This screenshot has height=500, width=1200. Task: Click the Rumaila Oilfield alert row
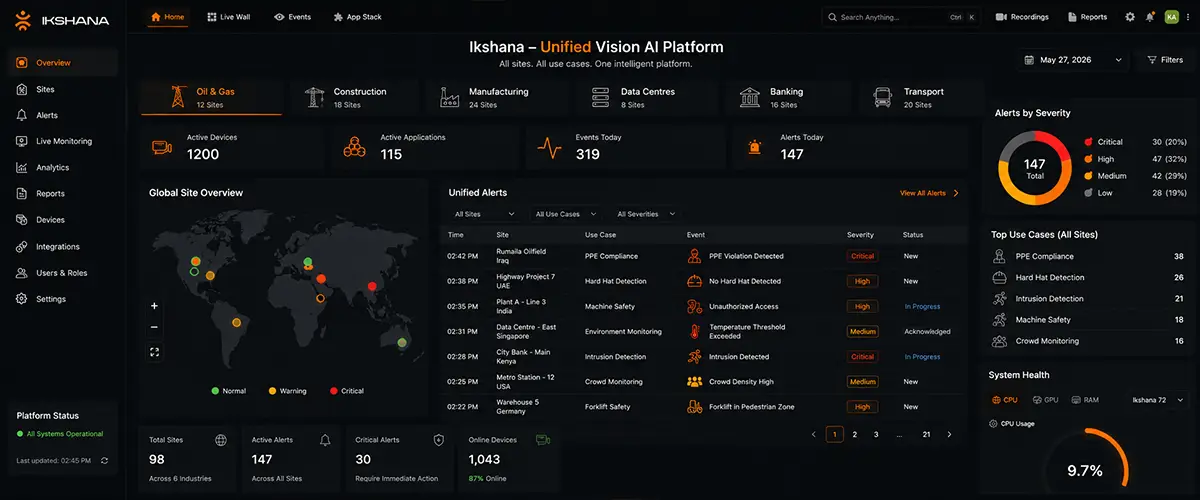coord(704,256)
